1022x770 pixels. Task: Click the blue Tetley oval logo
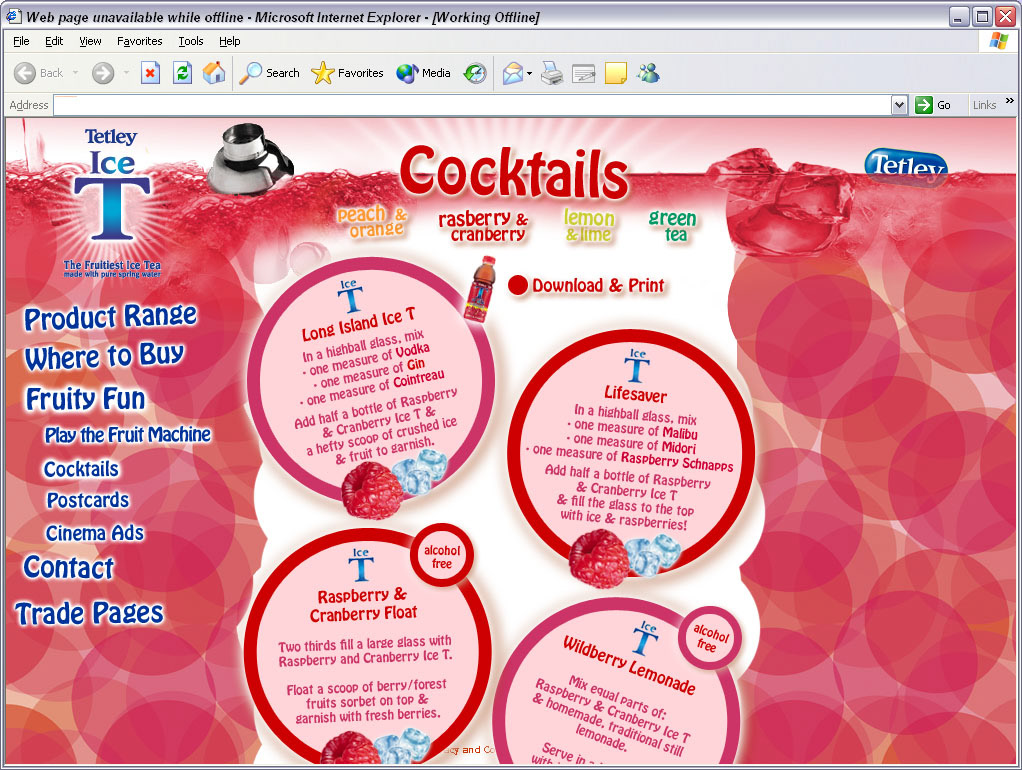click(906, 166)
